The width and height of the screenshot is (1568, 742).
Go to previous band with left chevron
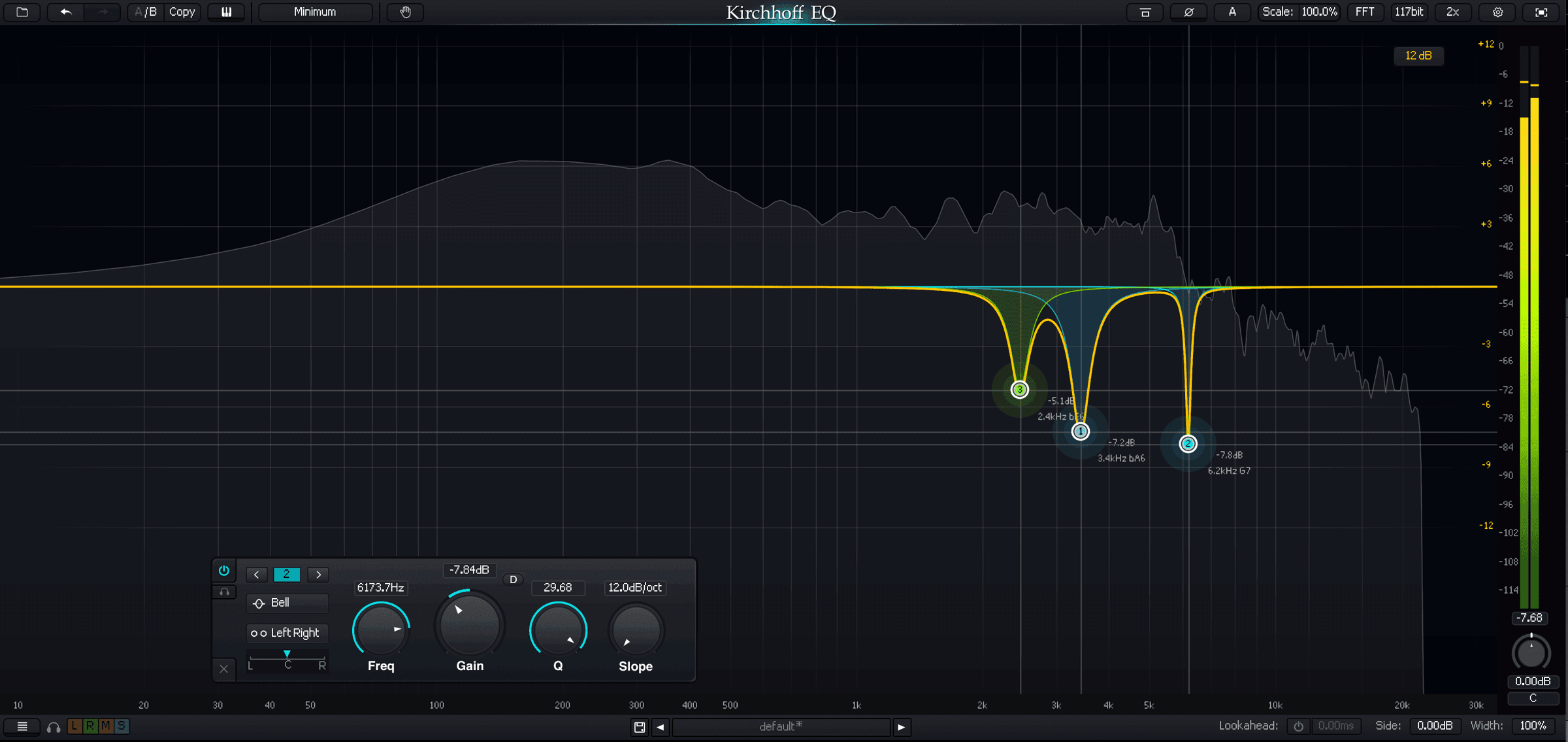coord(257,575)
